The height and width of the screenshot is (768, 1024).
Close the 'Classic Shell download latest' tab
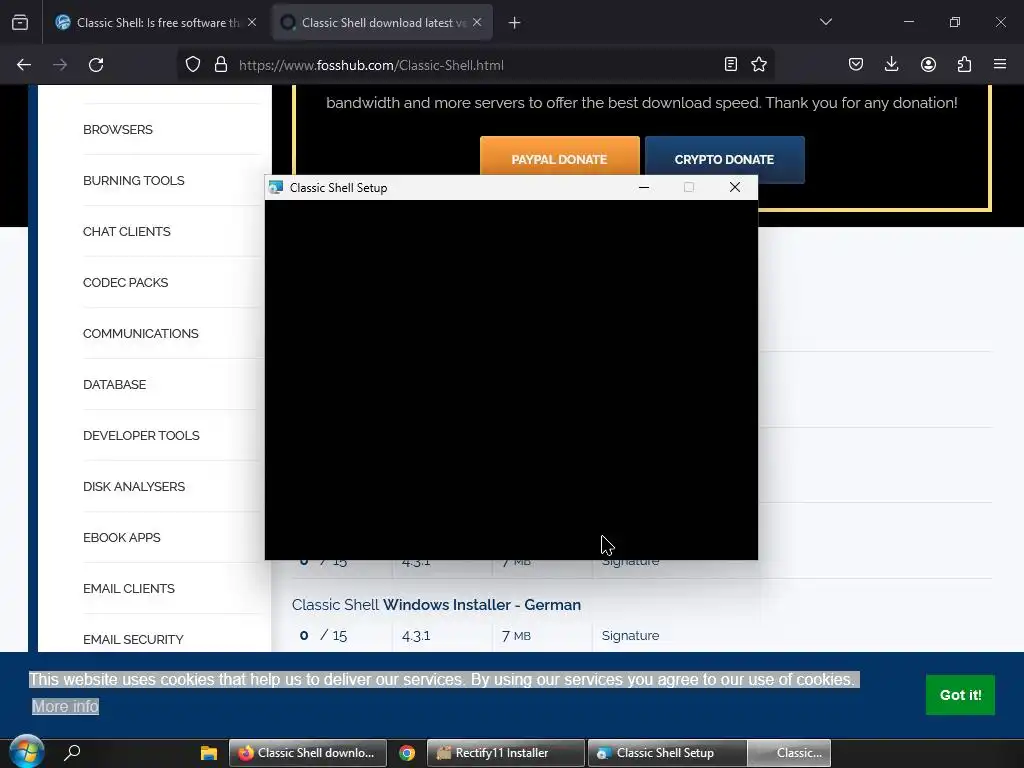[x=477, y=22]
